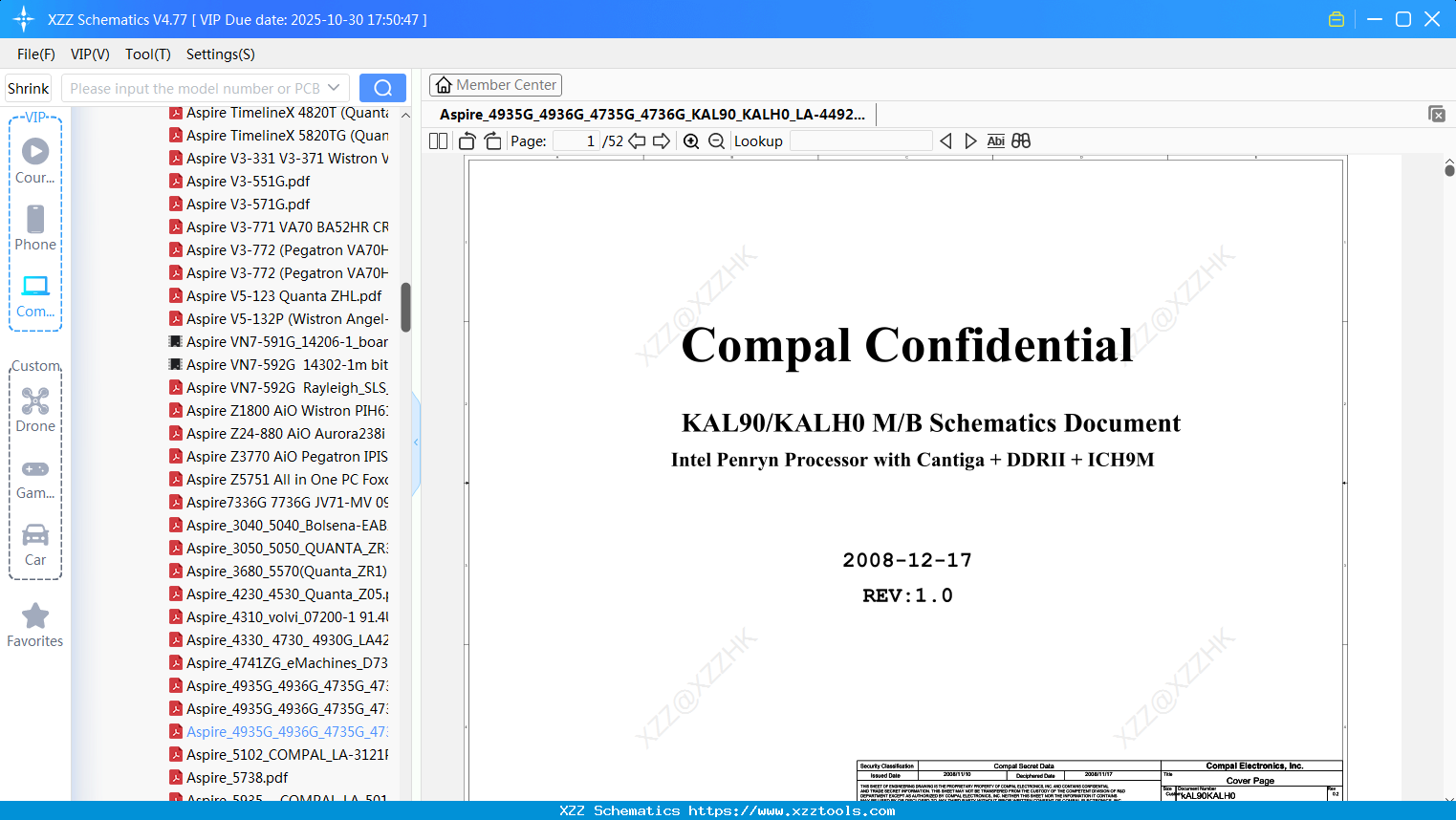Select Aspire Z3770 AiO Pegatron file

[279, 457]
